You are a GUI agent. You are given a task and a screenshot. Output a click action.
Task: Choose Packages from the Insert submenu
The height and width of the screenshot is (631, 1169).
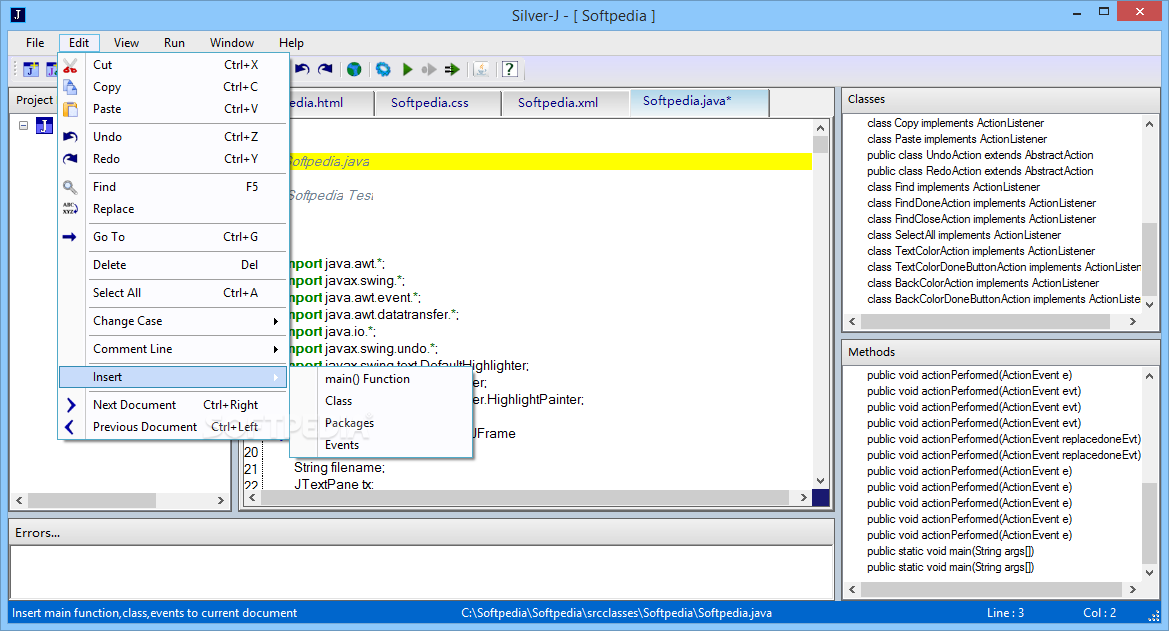coord(381,423)
